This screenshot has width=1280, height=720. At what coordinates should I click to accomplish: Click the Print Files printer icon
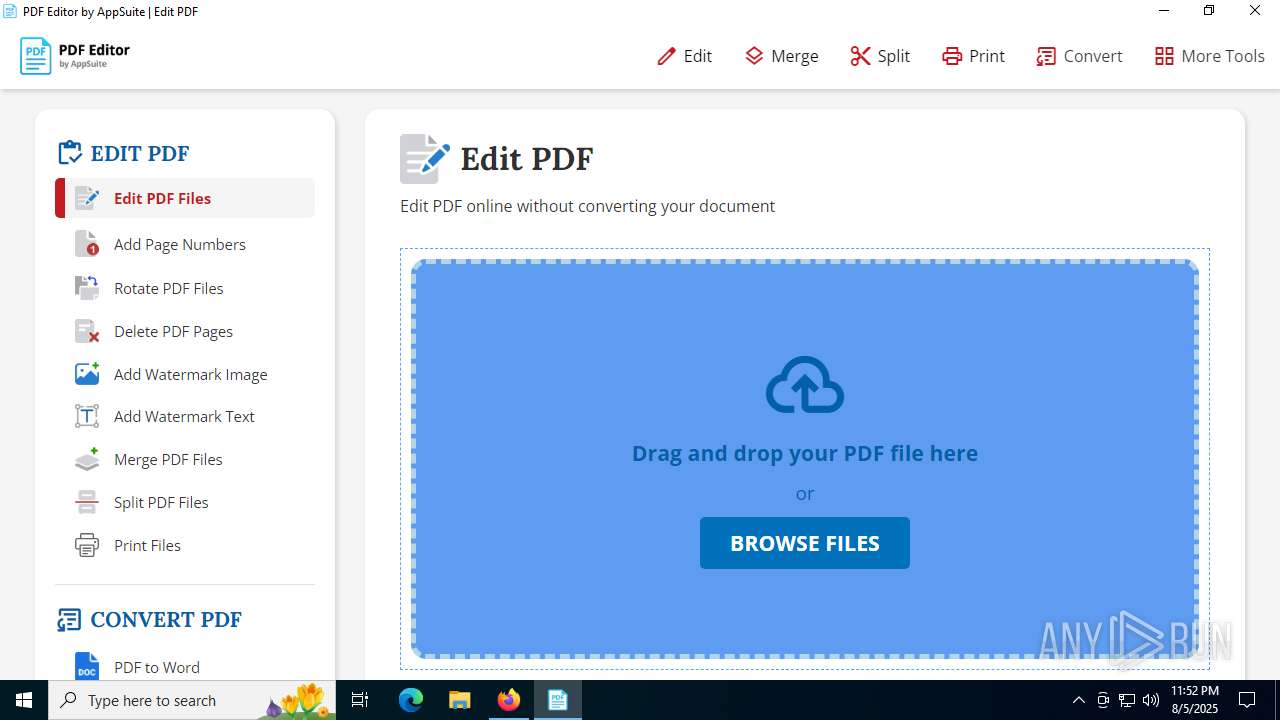(87, 545)
